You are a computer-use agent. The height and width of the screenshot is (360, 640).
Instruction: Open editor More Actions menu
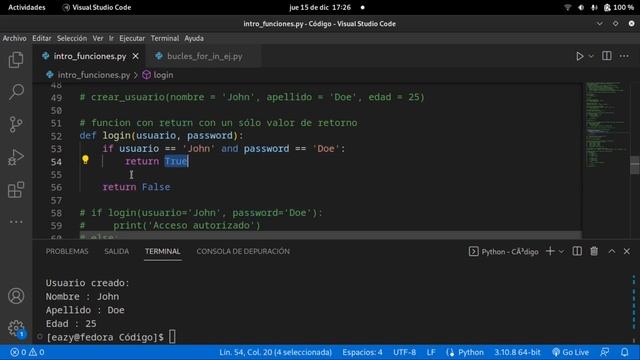(x=624, y=56)
